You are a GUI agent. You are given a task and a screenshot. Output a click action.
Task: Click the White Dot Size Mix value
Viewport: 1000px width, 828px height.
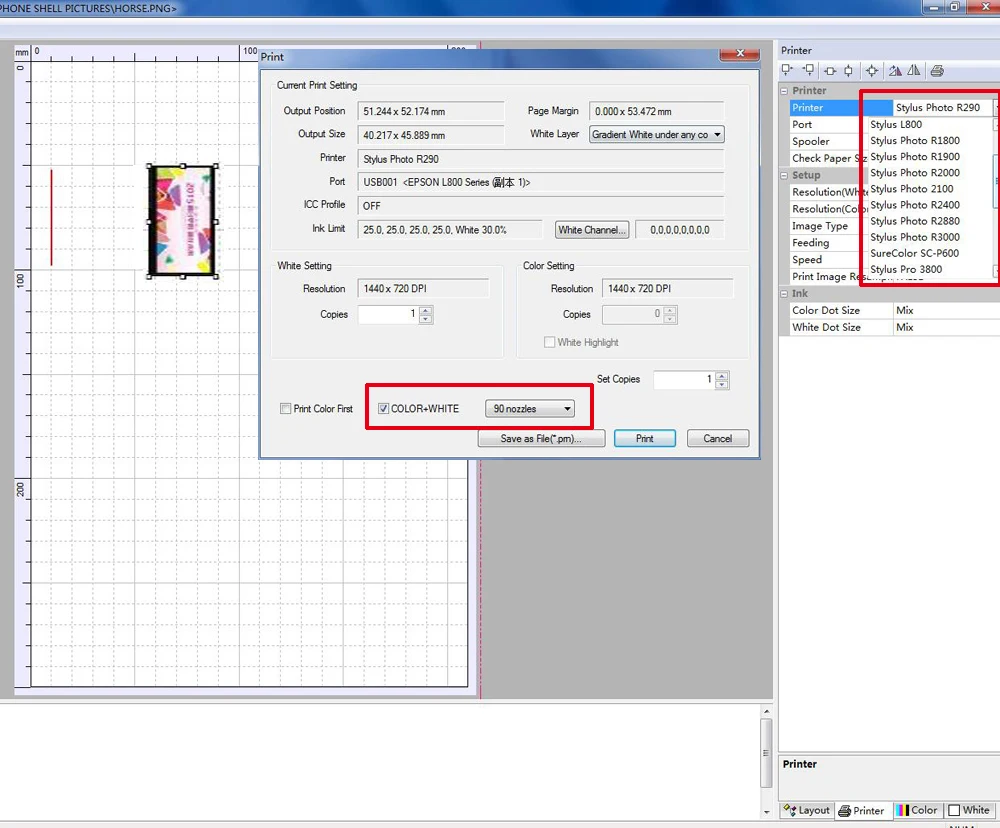tap(945, 327)
